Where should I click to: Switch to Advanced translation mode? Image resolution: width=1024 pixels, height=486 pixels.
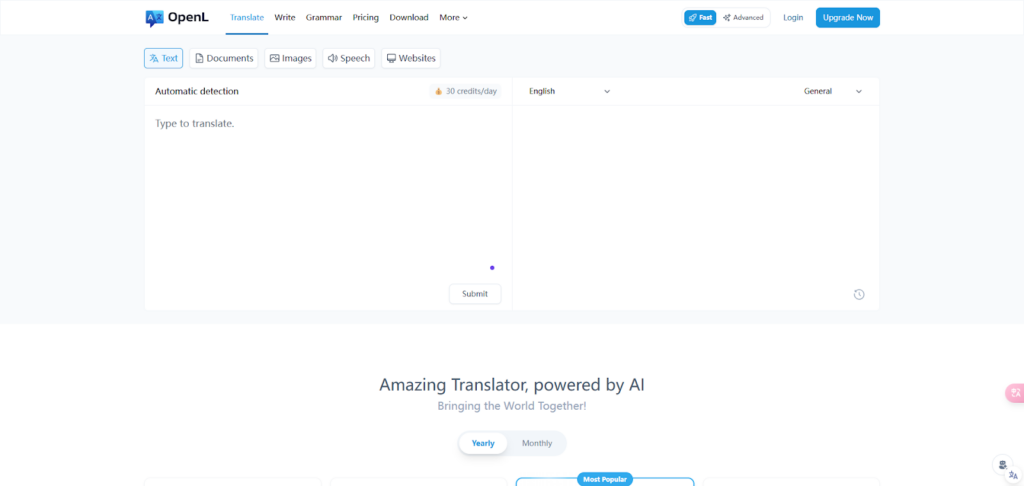(744, 18)
